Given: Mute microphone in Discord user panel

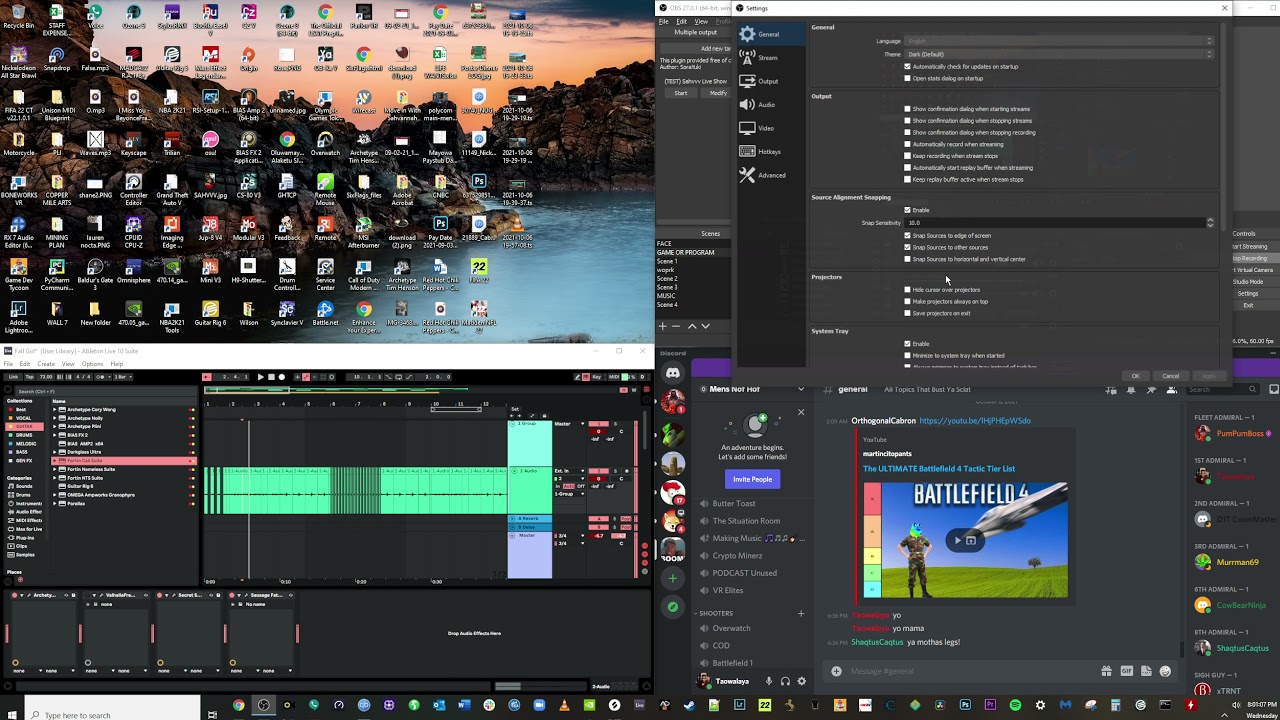Looking at the screenshot, I should coord(768,682).
